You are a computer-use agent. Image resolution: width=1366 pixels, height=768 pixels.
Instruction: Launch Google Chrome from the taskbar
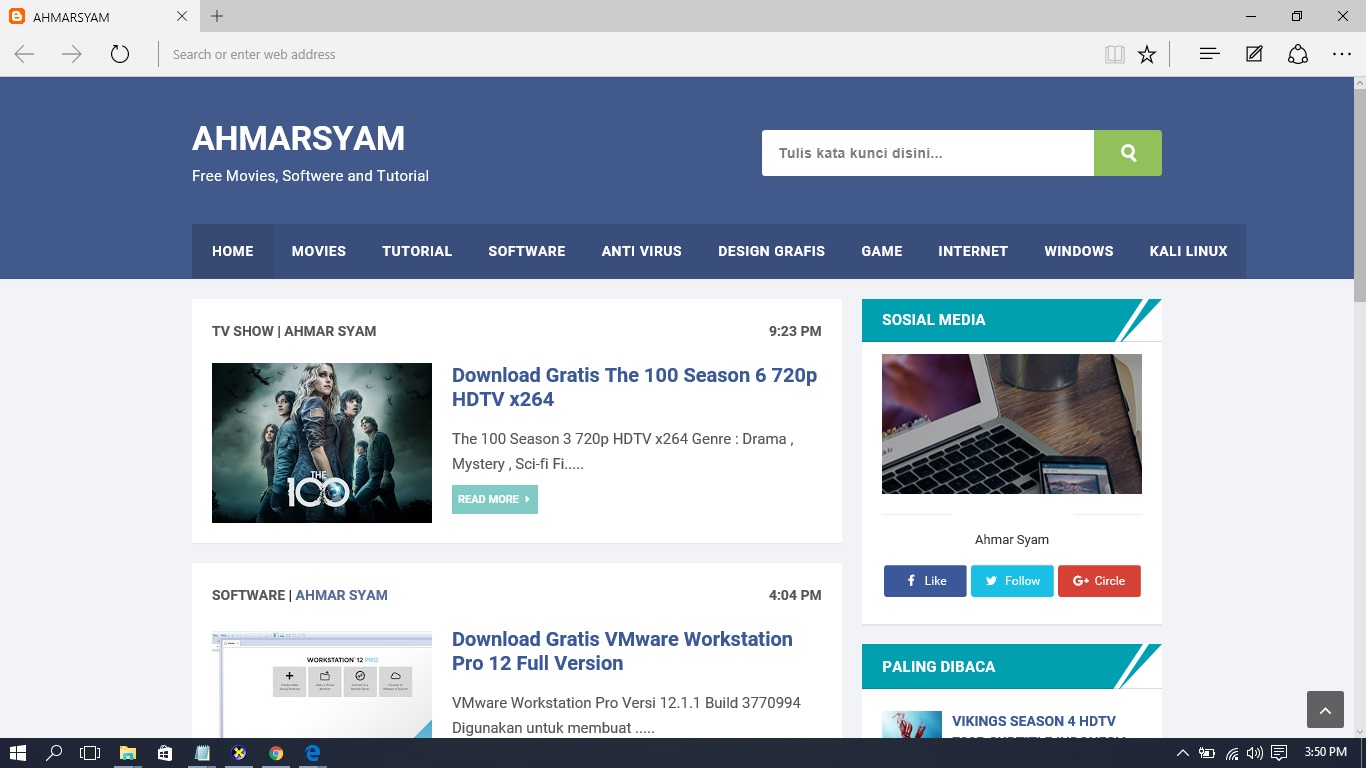pyautogui.click(x=276, y=753)
